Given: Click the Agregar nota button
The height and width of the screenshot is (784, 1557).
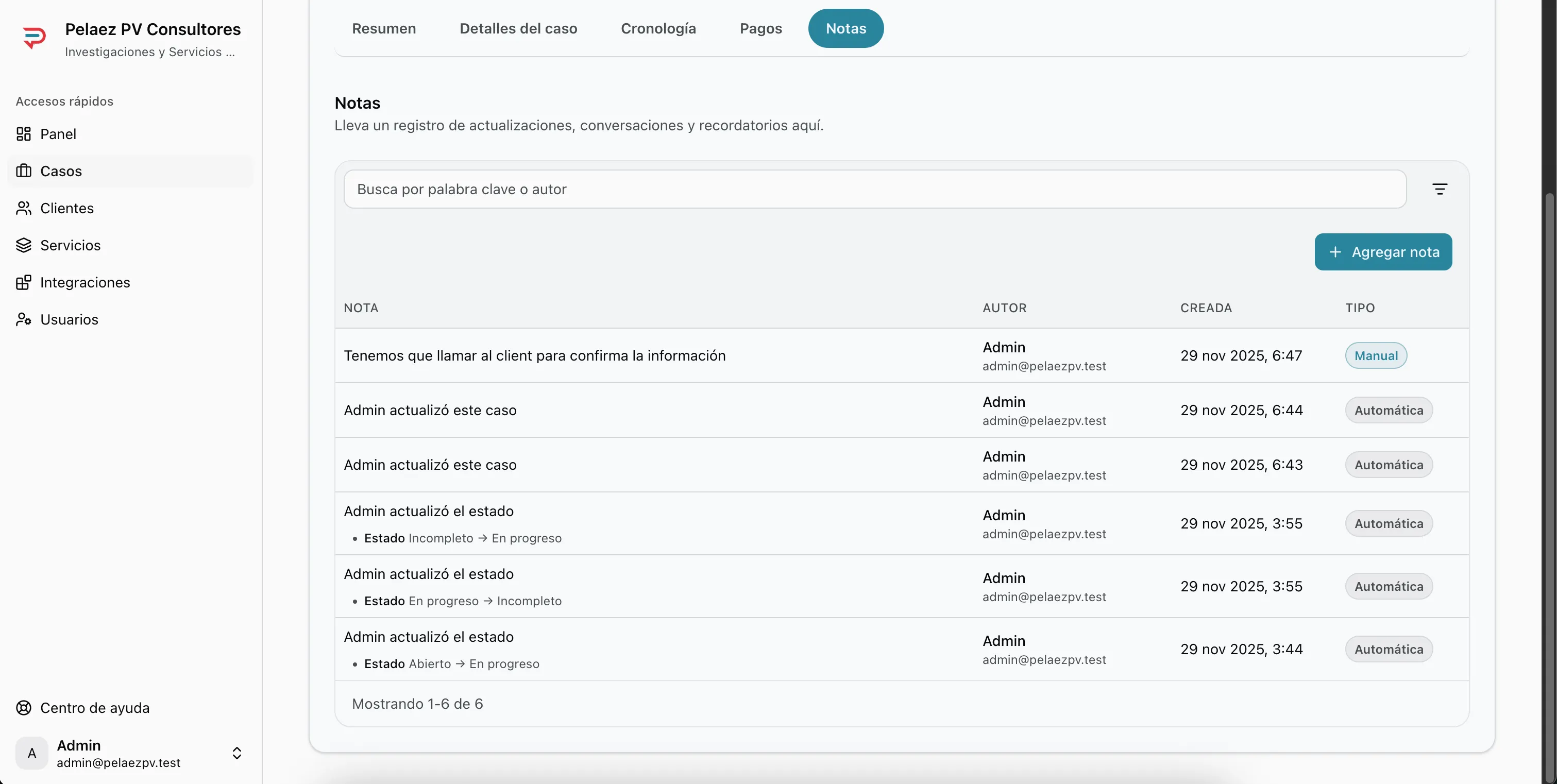Looking at the screenshot, I should 1383,252.
